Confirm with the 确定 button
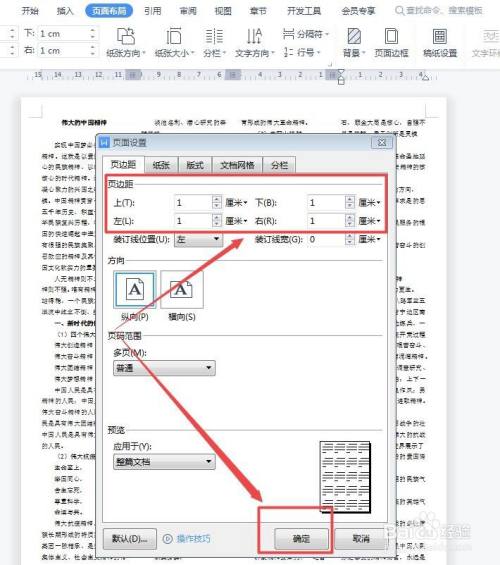Image resolution: width=500 pixels, height=565 pixels. [x=302, y=539]
